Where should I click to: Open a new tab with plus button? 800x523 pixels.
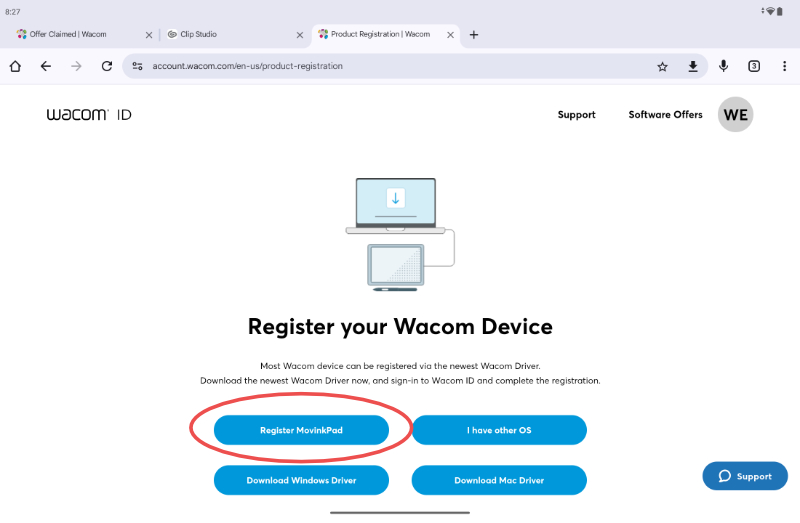pos(474,35)
